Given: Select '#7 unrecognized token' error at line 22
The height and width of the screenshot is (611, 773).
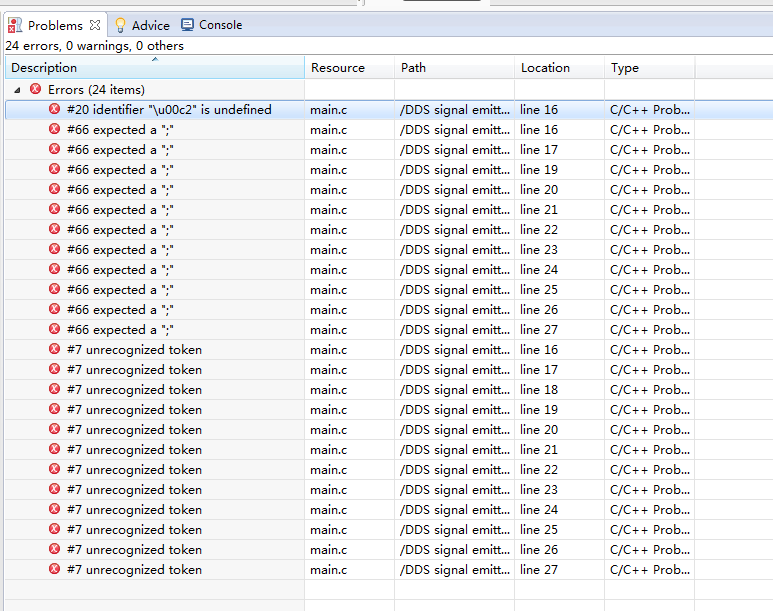Looking at the screenshot, I should click(x=134, y=469).
